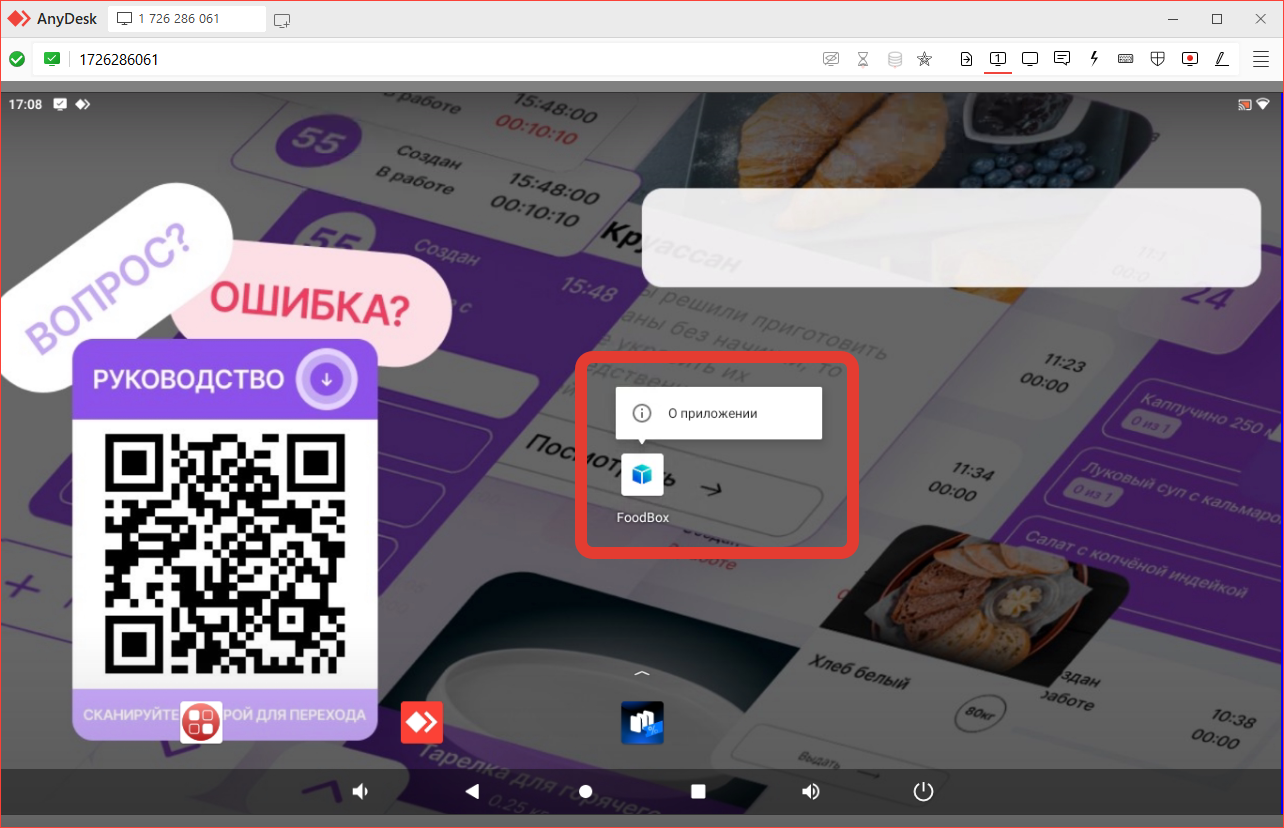Tap the Android back triangle button

(473, 792)
